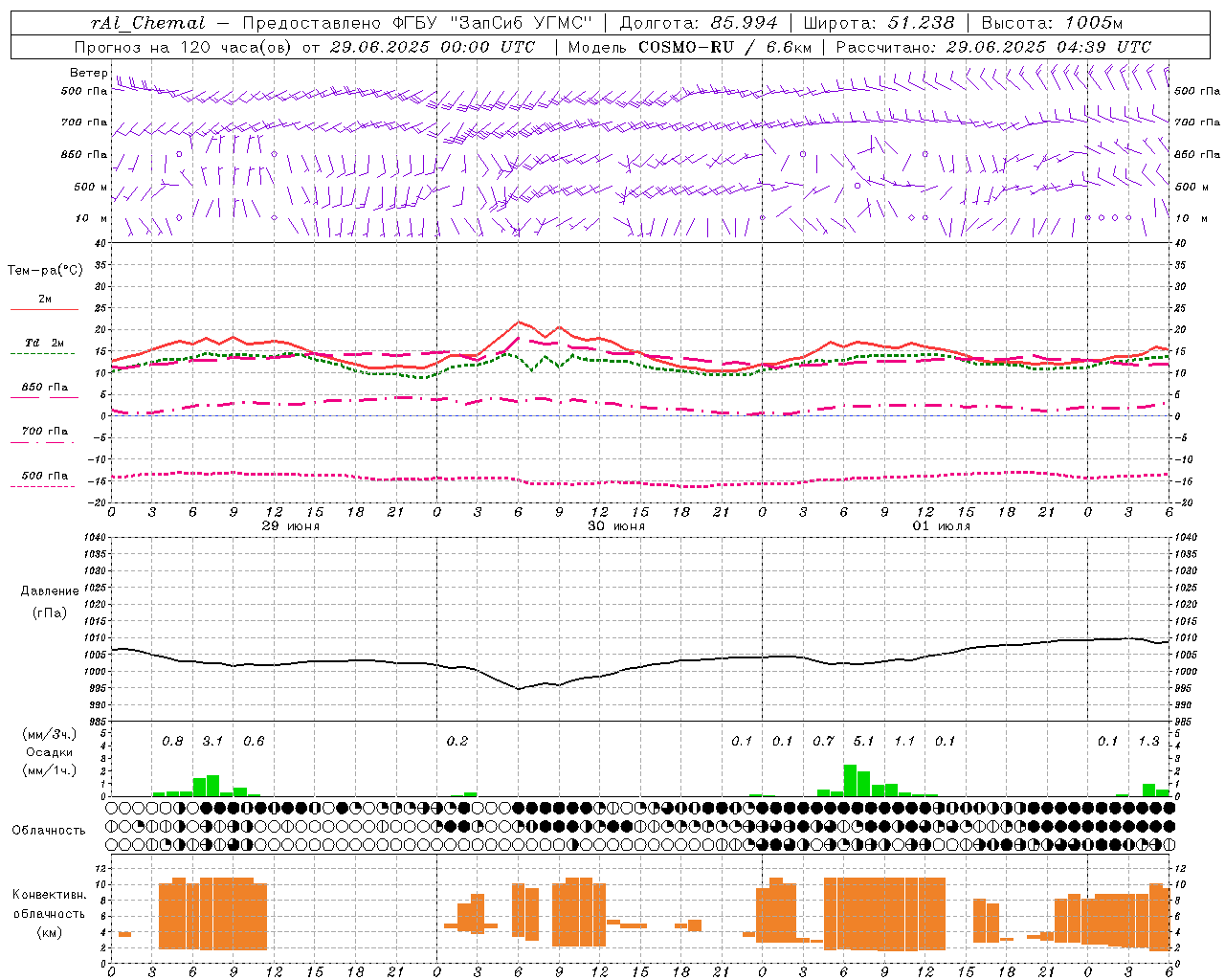This screenshot has height=980, width=1225.
Task: Click the 3.1 precipitation total value
Action: (212, 741)
